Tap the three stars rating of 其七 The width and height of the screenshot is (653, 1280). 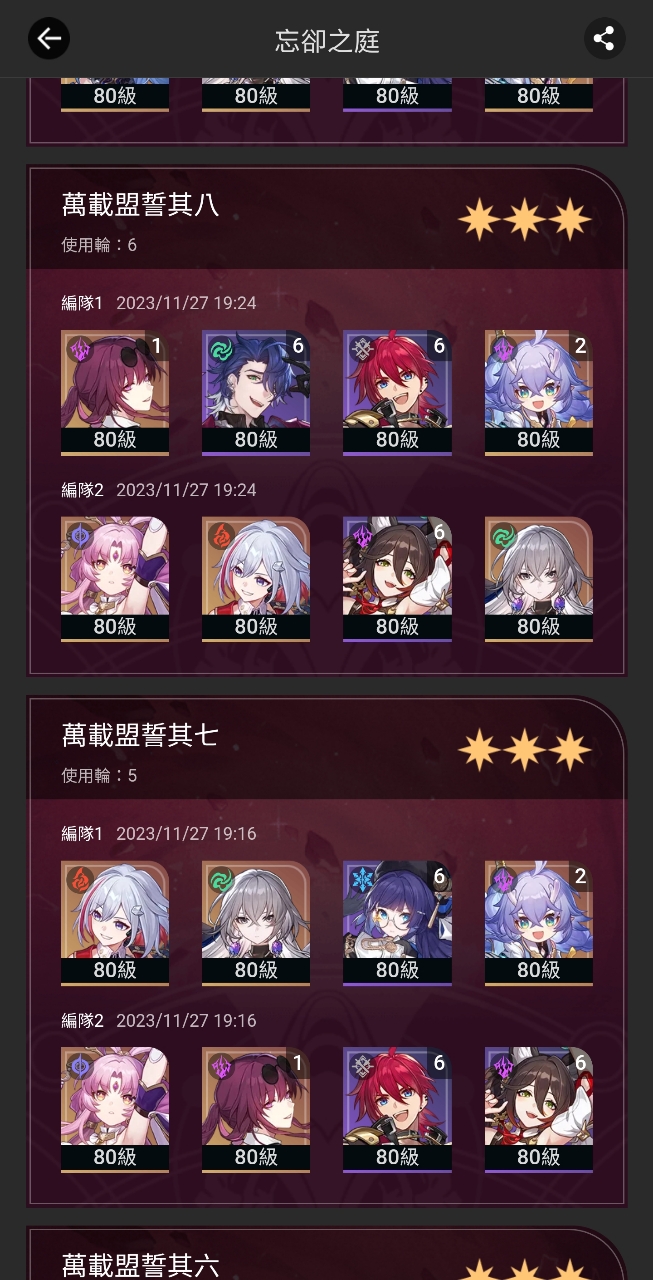pos(525,750)
